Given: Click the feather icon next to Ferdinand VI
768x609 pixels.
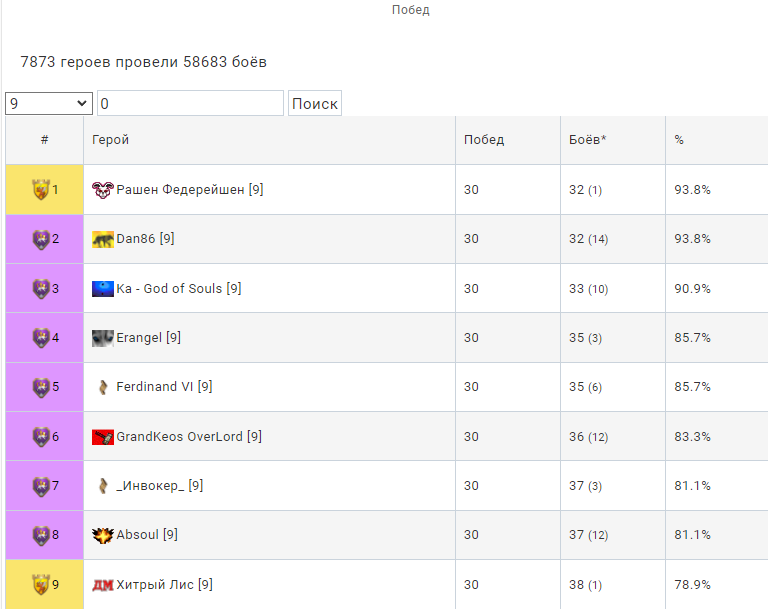Looking at the screenshot, I should [103, 387].
